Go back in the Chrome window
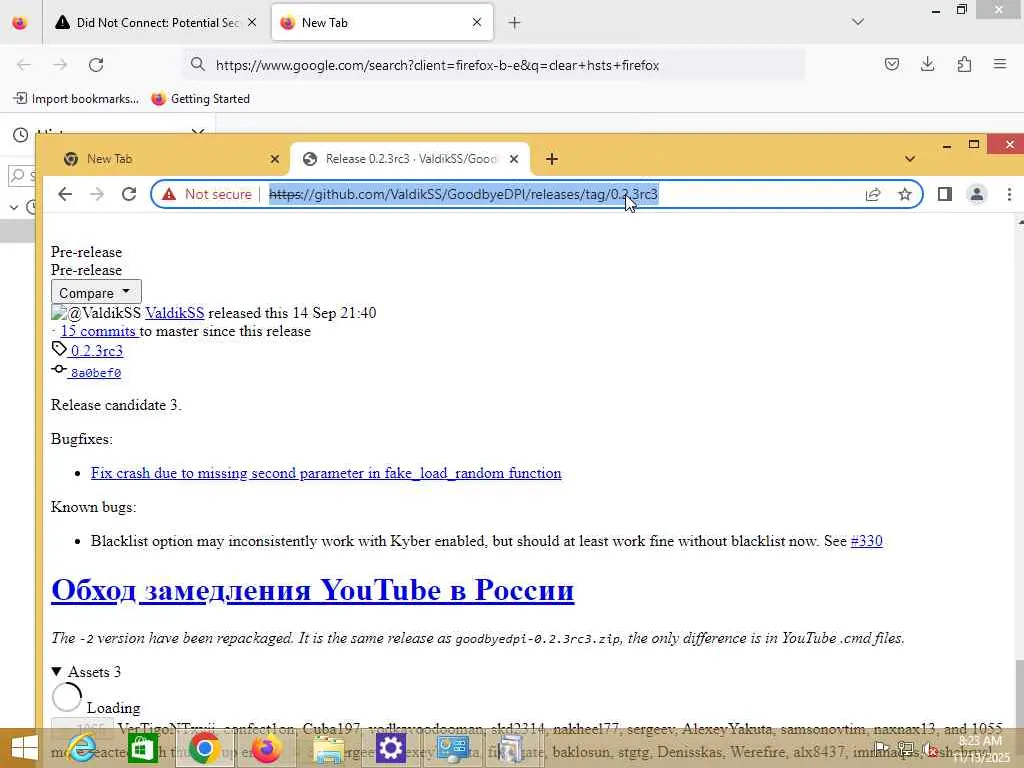Screen dimensions: 1024x768 65,194
